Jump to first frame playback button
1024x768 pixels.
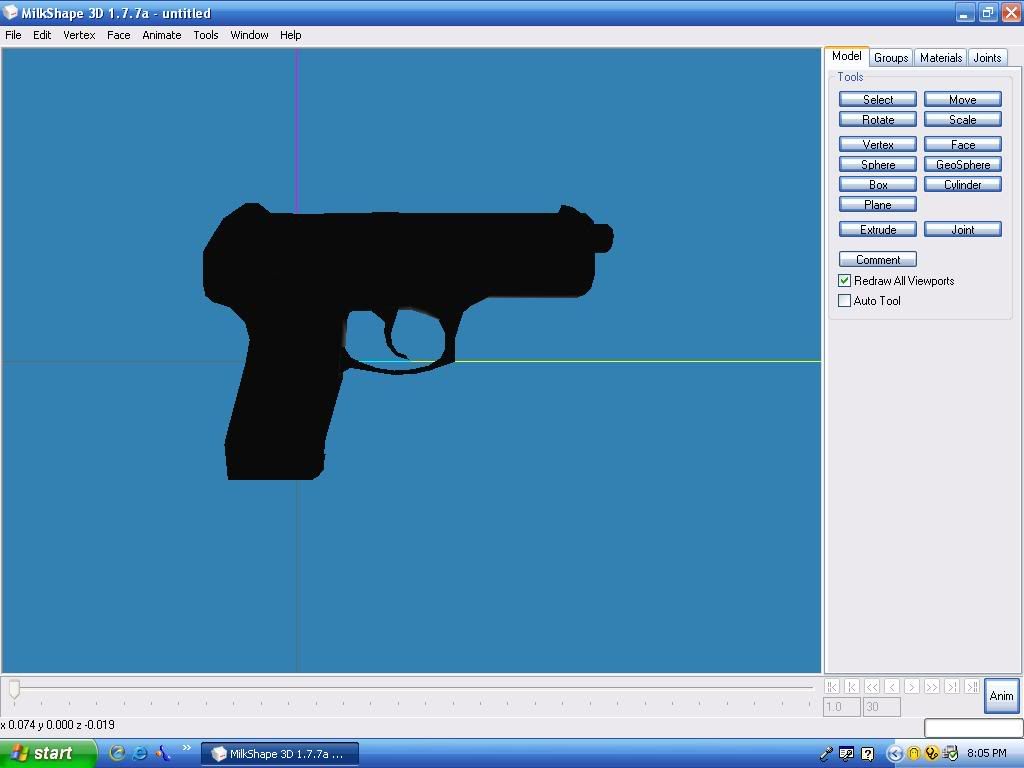pyautogui.click(x=832, y=686)
